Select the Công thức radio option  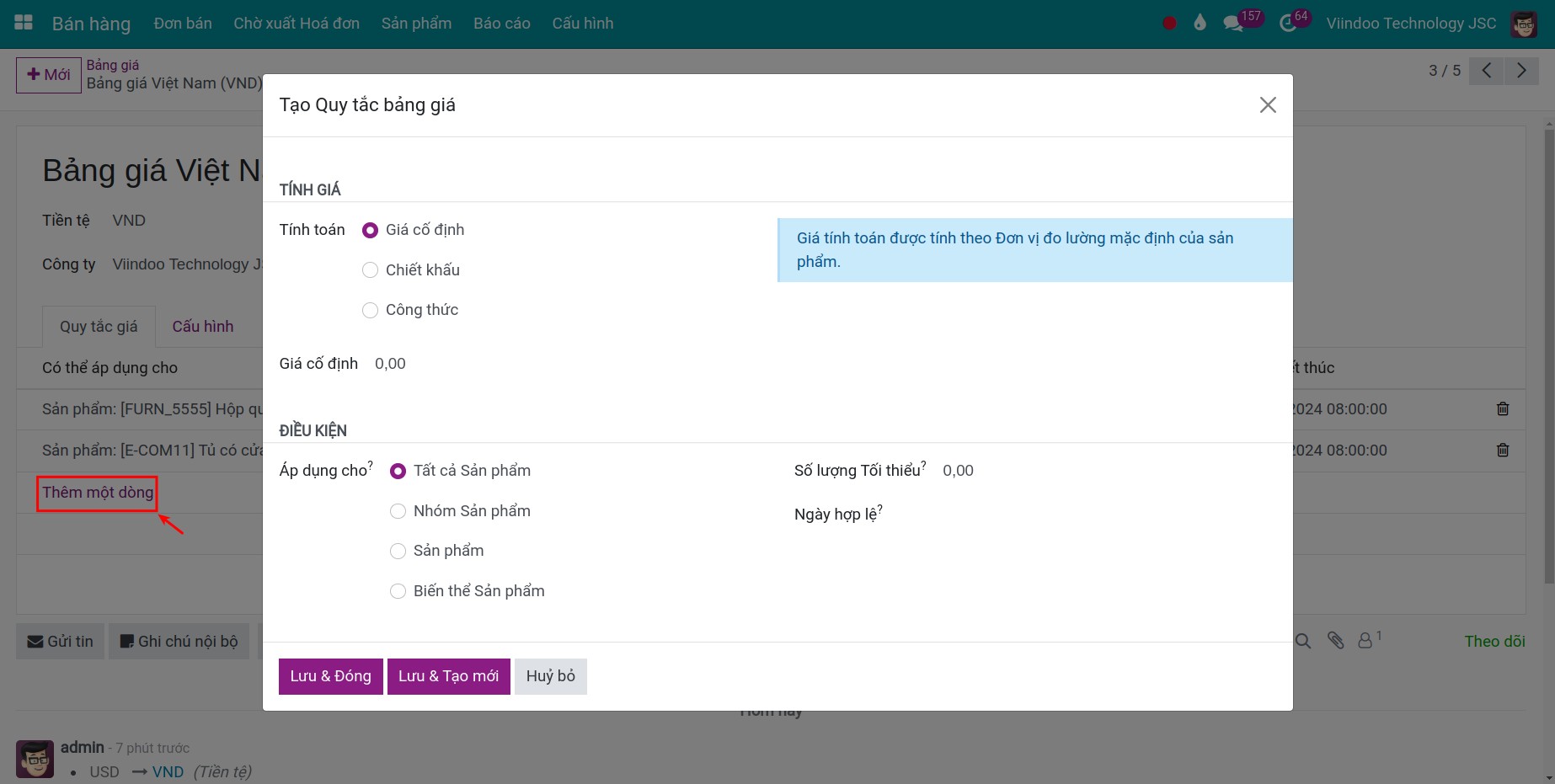pyautogui.click(x=370, y=311)
